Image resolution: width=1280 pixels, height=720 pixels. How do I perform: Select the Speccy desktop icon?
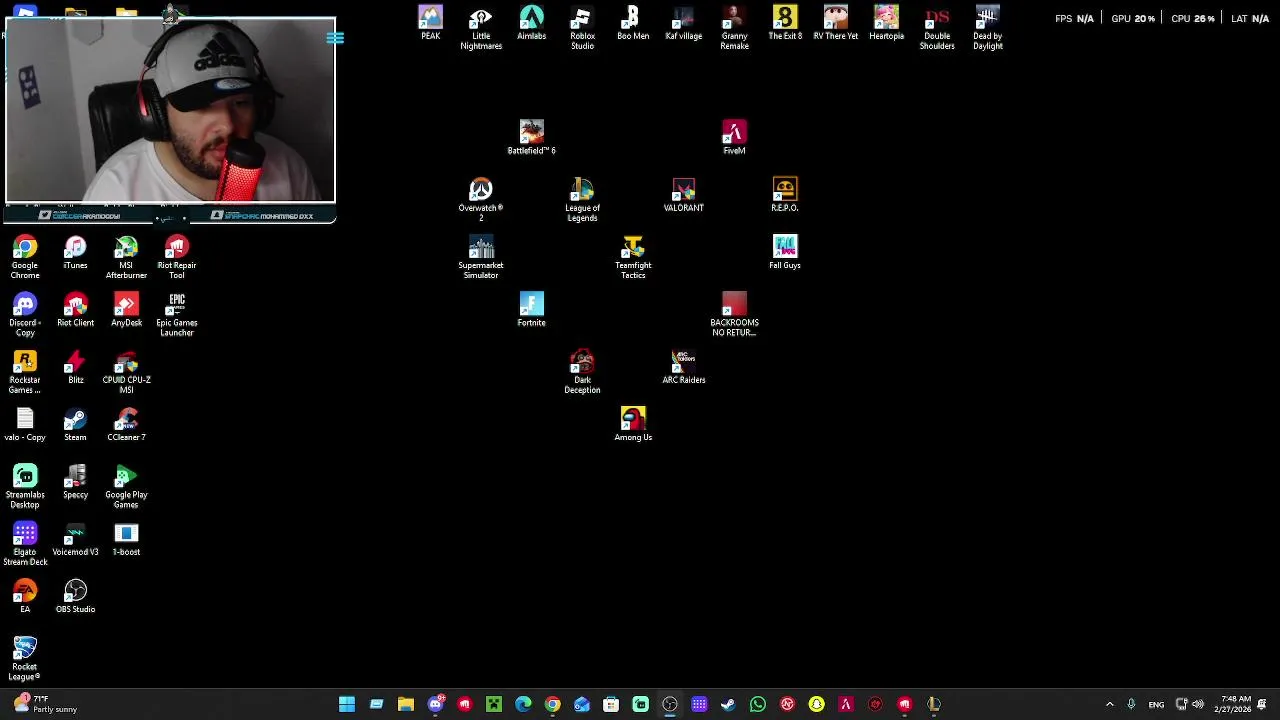[75, 482]
